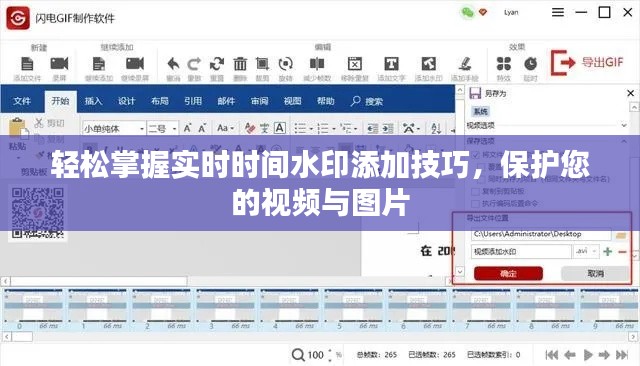Click the export folder path field
Viewport: 640px width, 366px height.
[x=541, y=234]
